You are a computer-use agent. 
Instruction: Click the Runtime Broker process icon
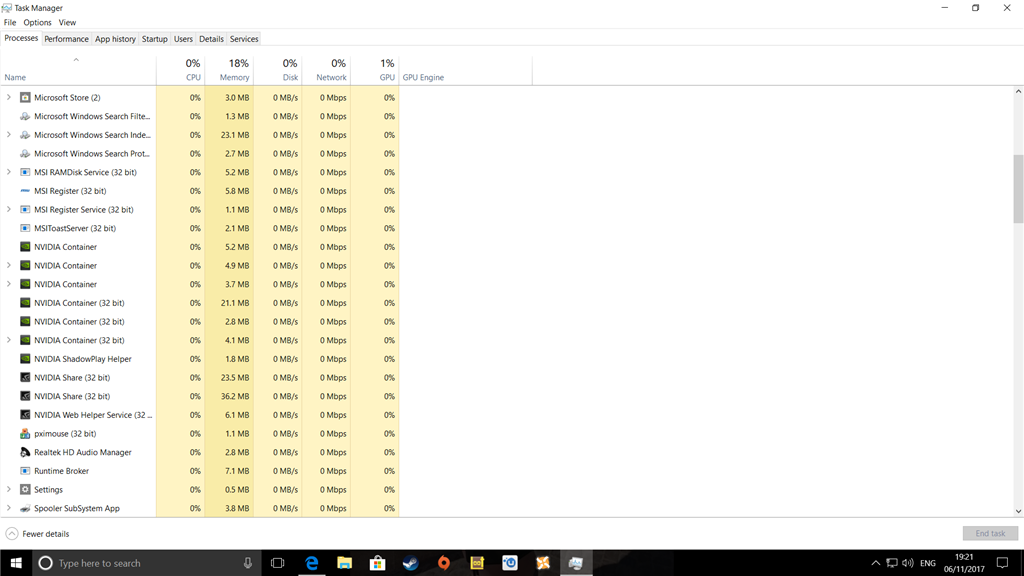(x=25, y=471)
